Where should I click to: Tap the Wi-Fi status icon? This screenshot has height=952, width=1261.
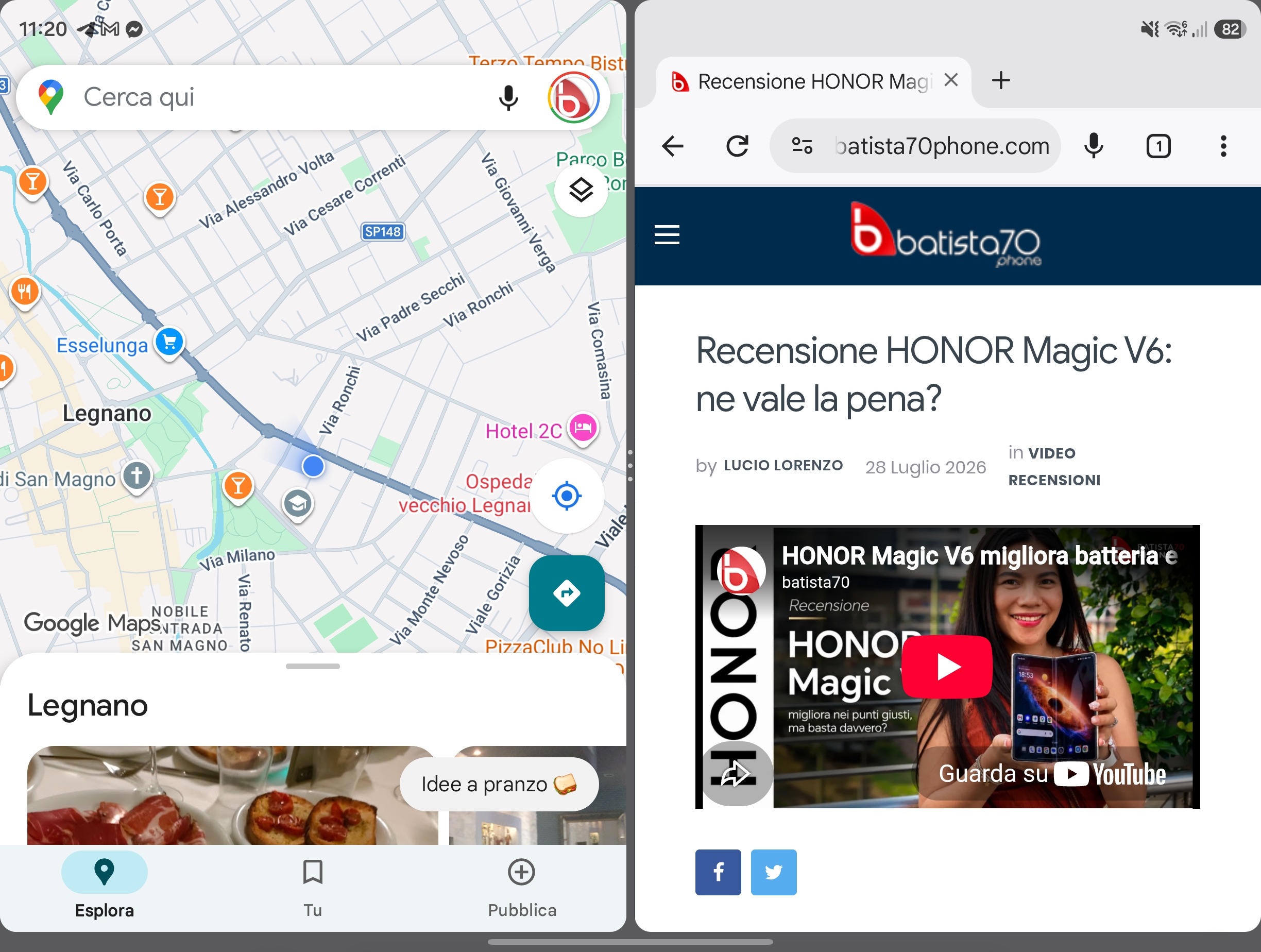[1176, 29]
